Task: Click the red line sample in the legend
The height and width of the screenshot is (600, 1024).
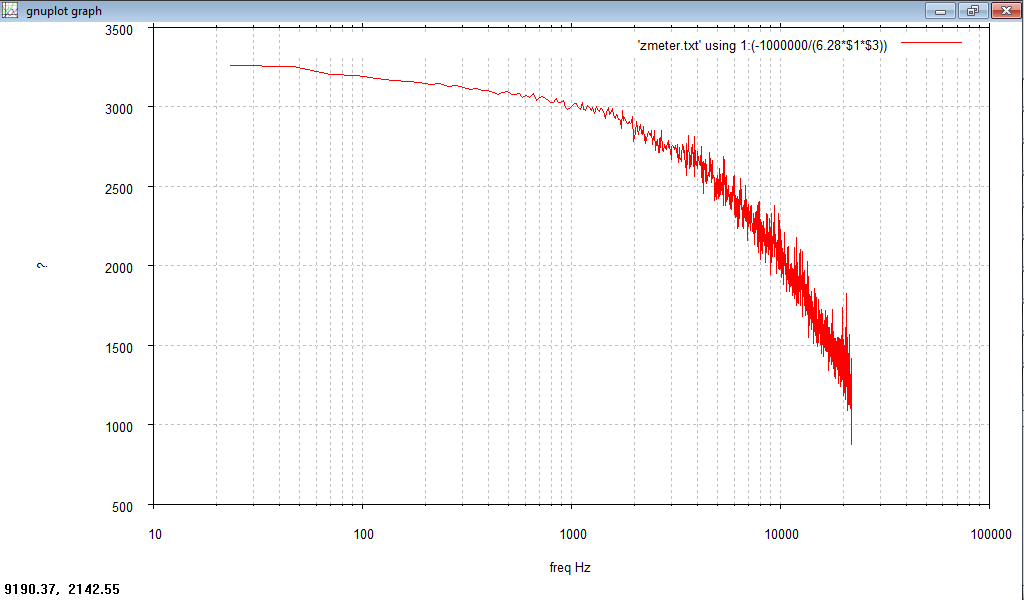Action: click(x=931, y=44)
